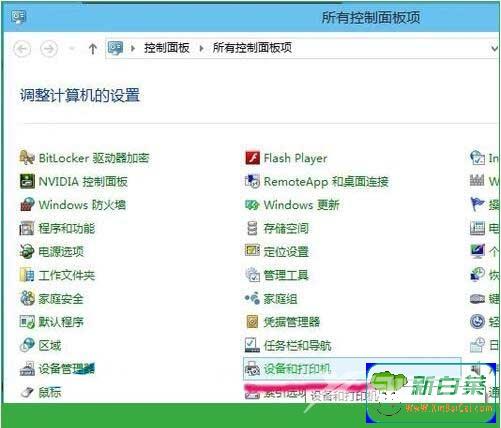Select the 所有控制面板项 breadcrumb item

click(252, 48)
